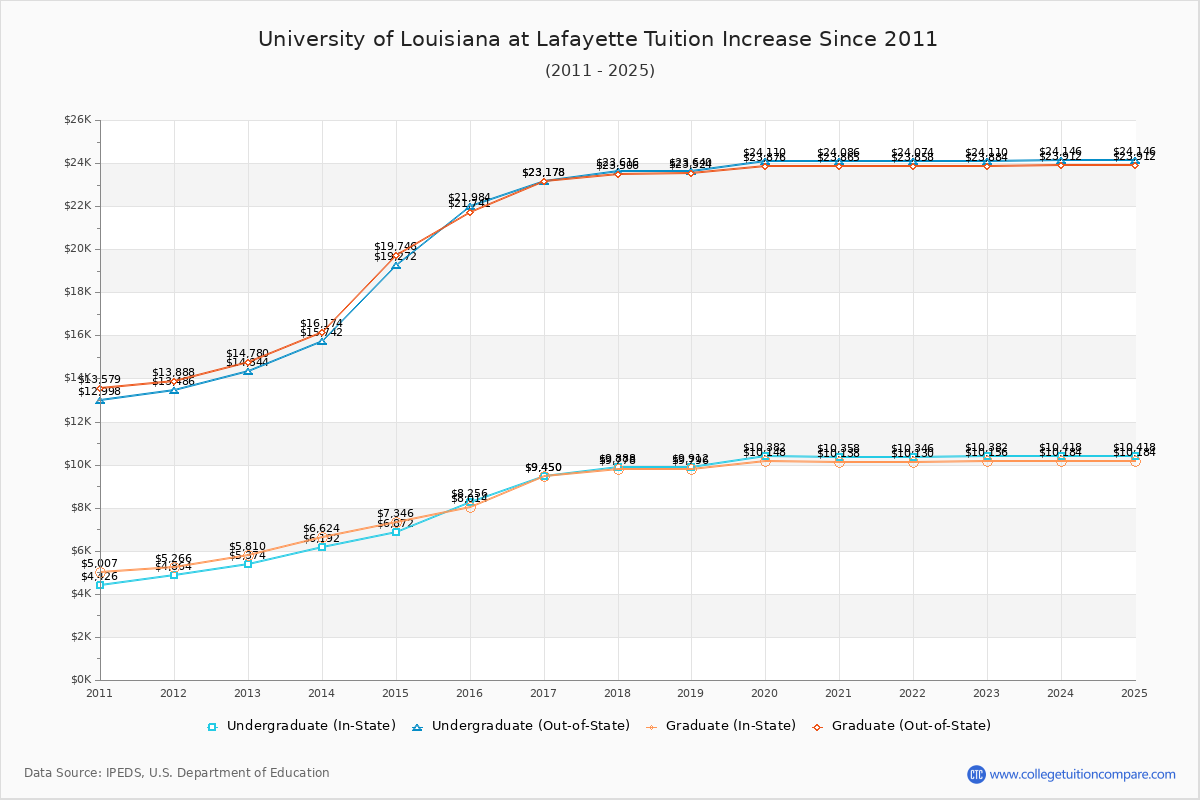This screenshot has height=800, width=1200.
Task: Toggle the Graduate (Out-of-State) legend entry
Action: point(902,726)
